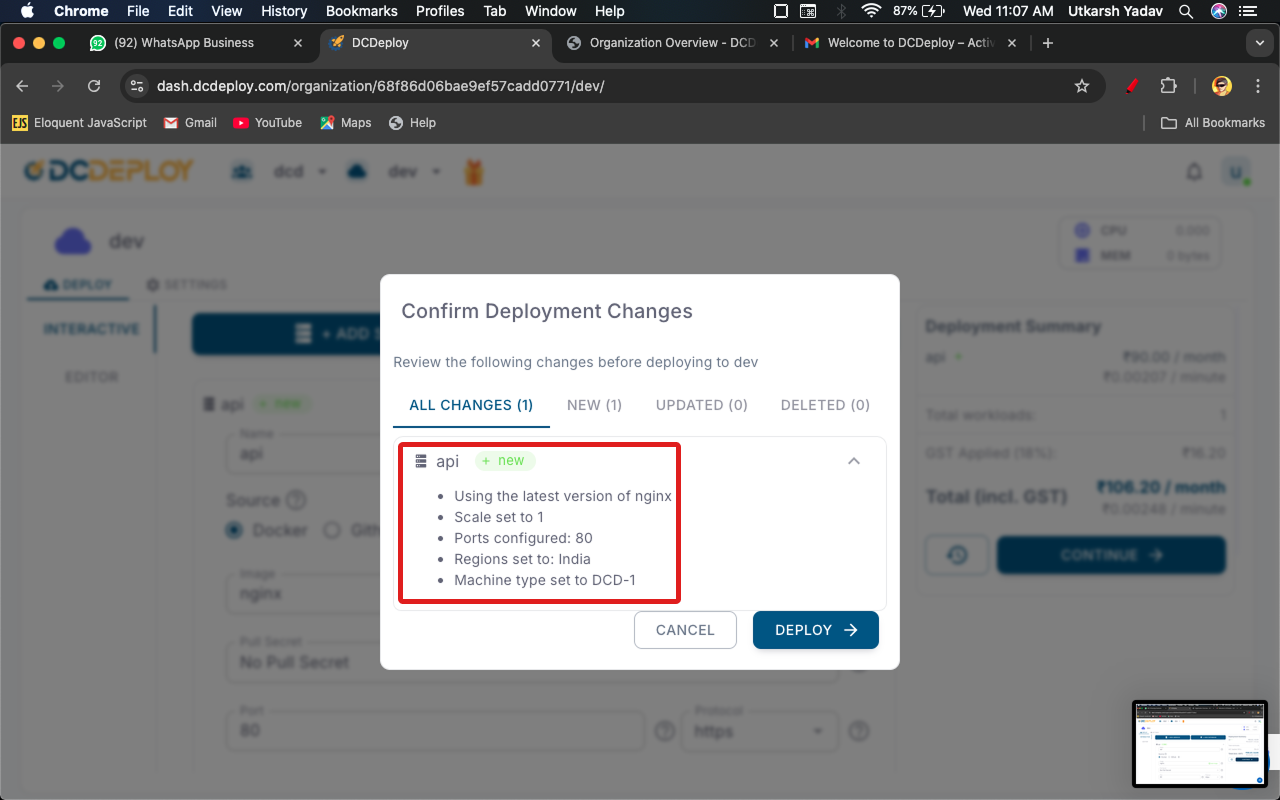This screenshot has height=800, width=1280.
Task: Click api workload server icon in dialog
Action: click(421, 461)
